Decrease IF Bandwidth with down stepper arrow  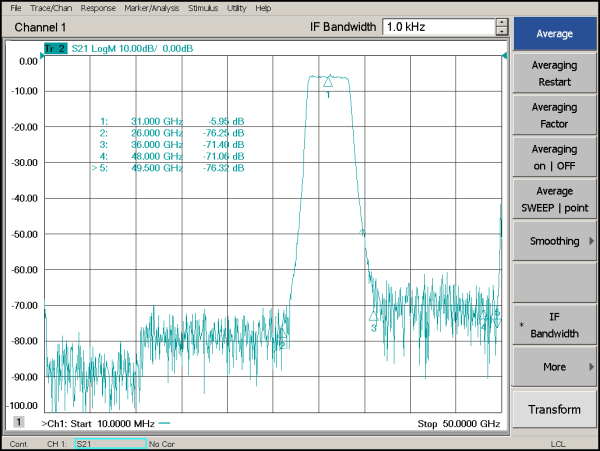click(502, 31)
